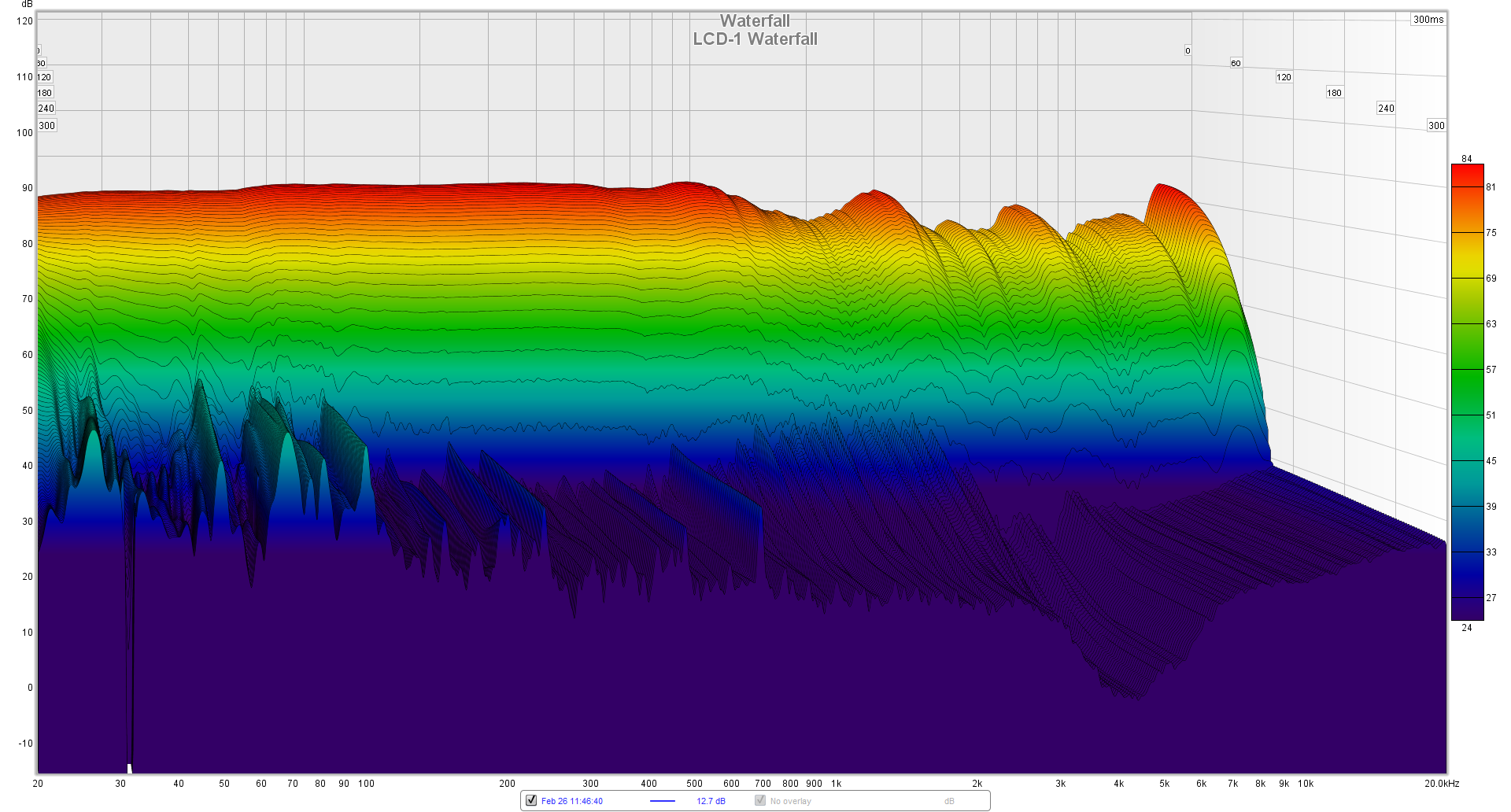
Task: Select the Feb 26 11:46:40 measurement label
Action: pos(572,801)
